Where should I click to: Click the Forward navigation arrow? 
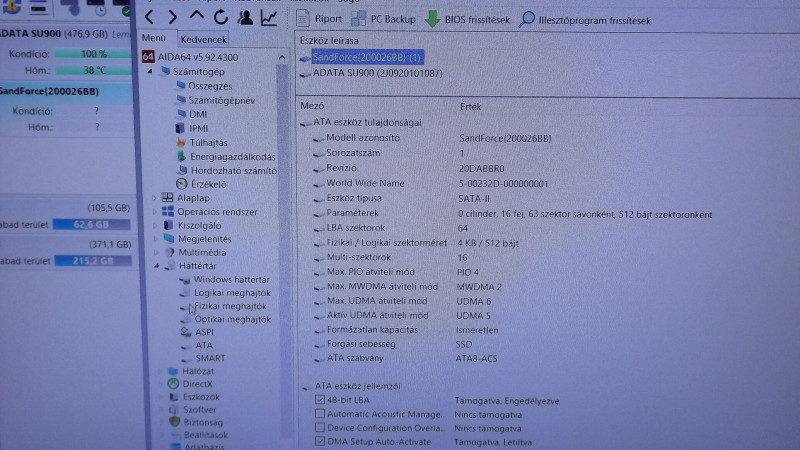(x=172, y=17)
